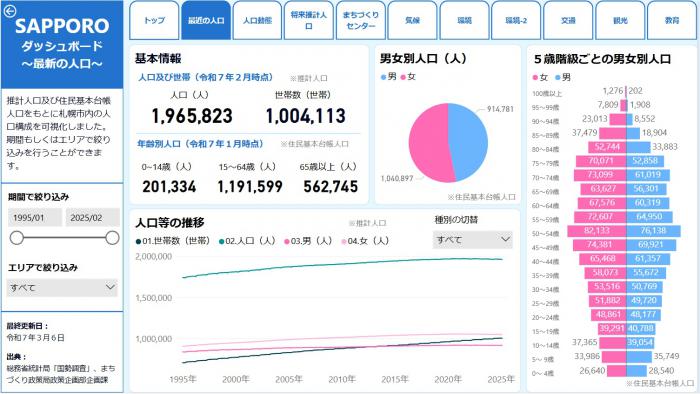Click the 2025/02 end date field

(93, 218)
